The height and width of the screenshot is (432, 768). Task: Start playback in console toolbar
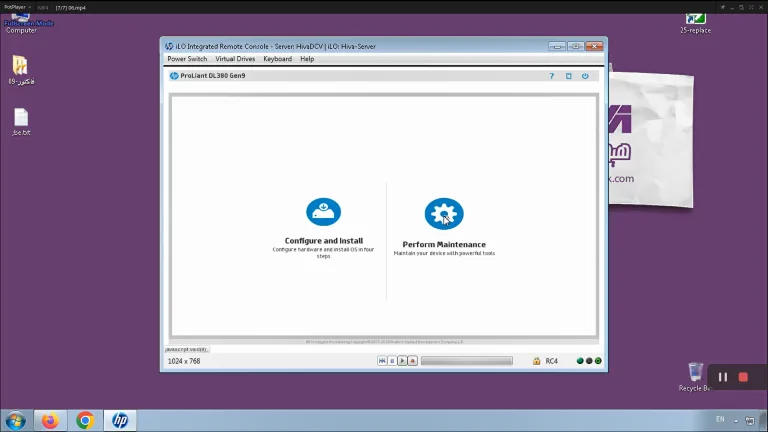[402, 361]
